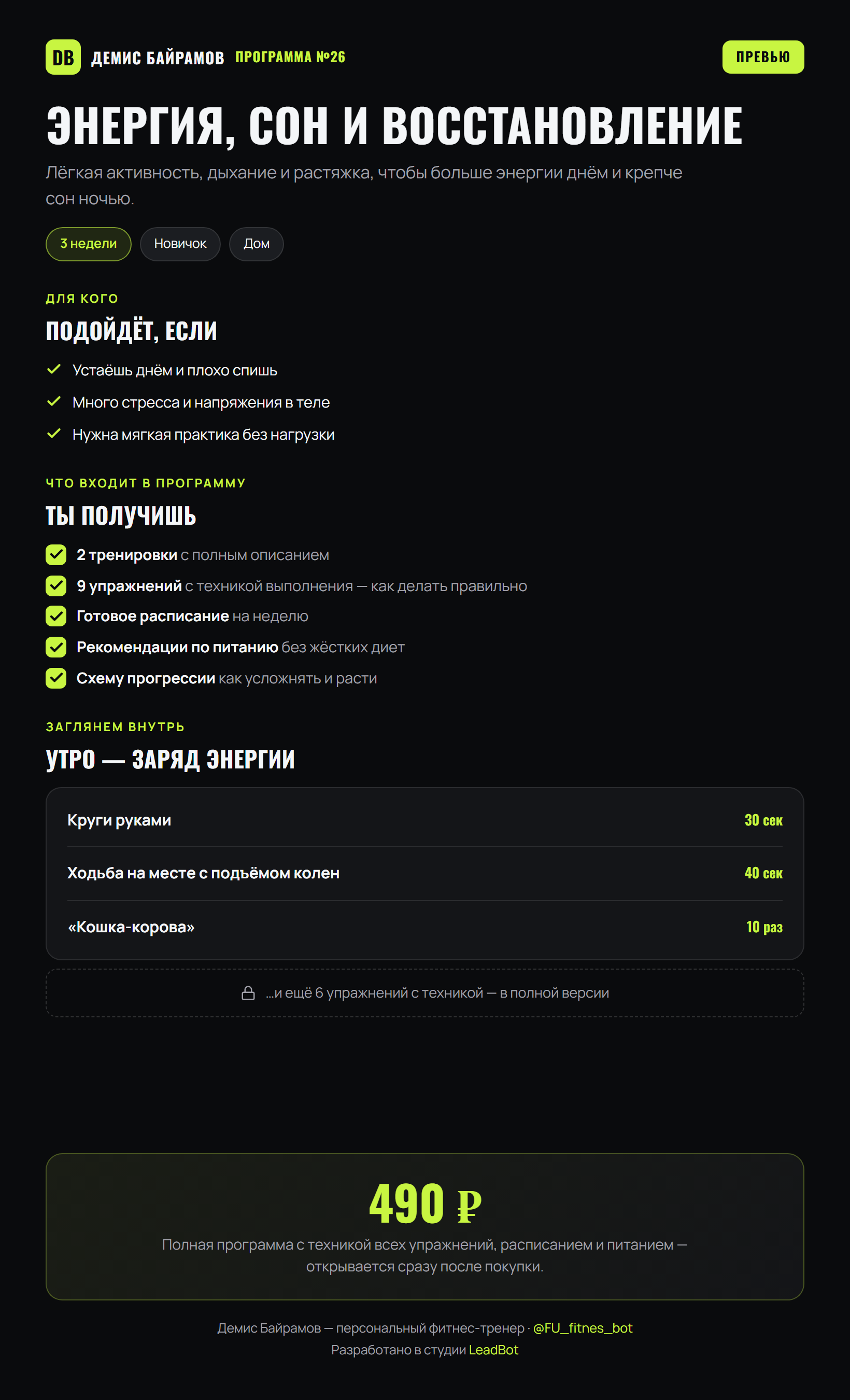The height and width of the screenshot is (1400, 850).
Task: Click checkmark next to 'Нужна мягкая практика'
Action: pos(54,433)
